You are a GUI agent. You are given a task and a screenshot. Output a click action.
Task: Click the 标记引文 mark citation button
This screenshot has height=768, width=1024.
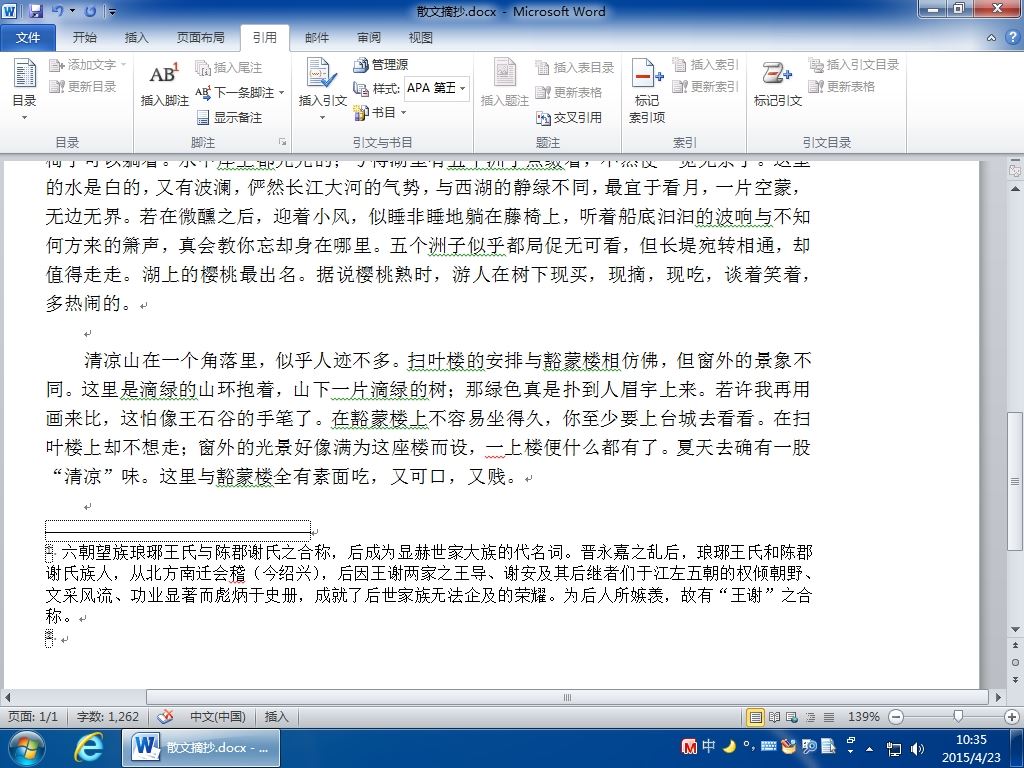click(777, 83)
